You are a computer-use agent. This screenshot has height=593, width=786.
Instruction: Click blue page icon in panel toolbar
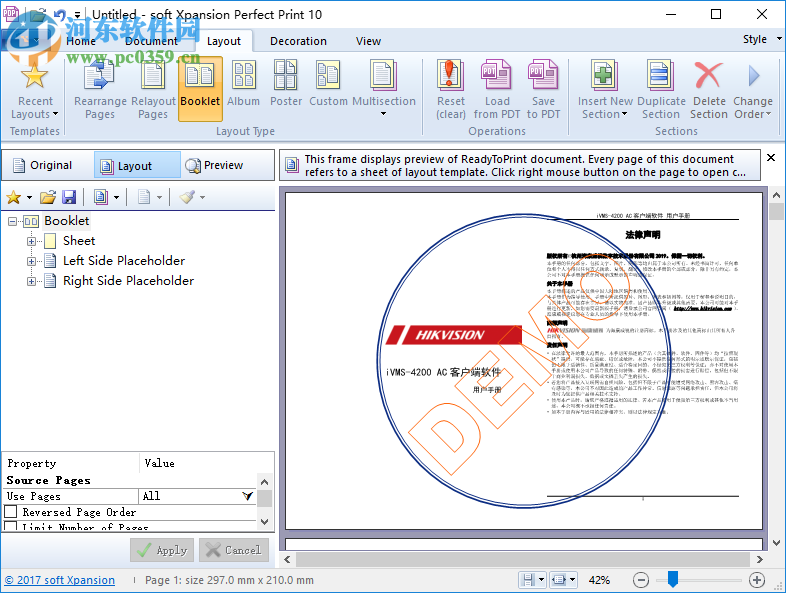101,197
